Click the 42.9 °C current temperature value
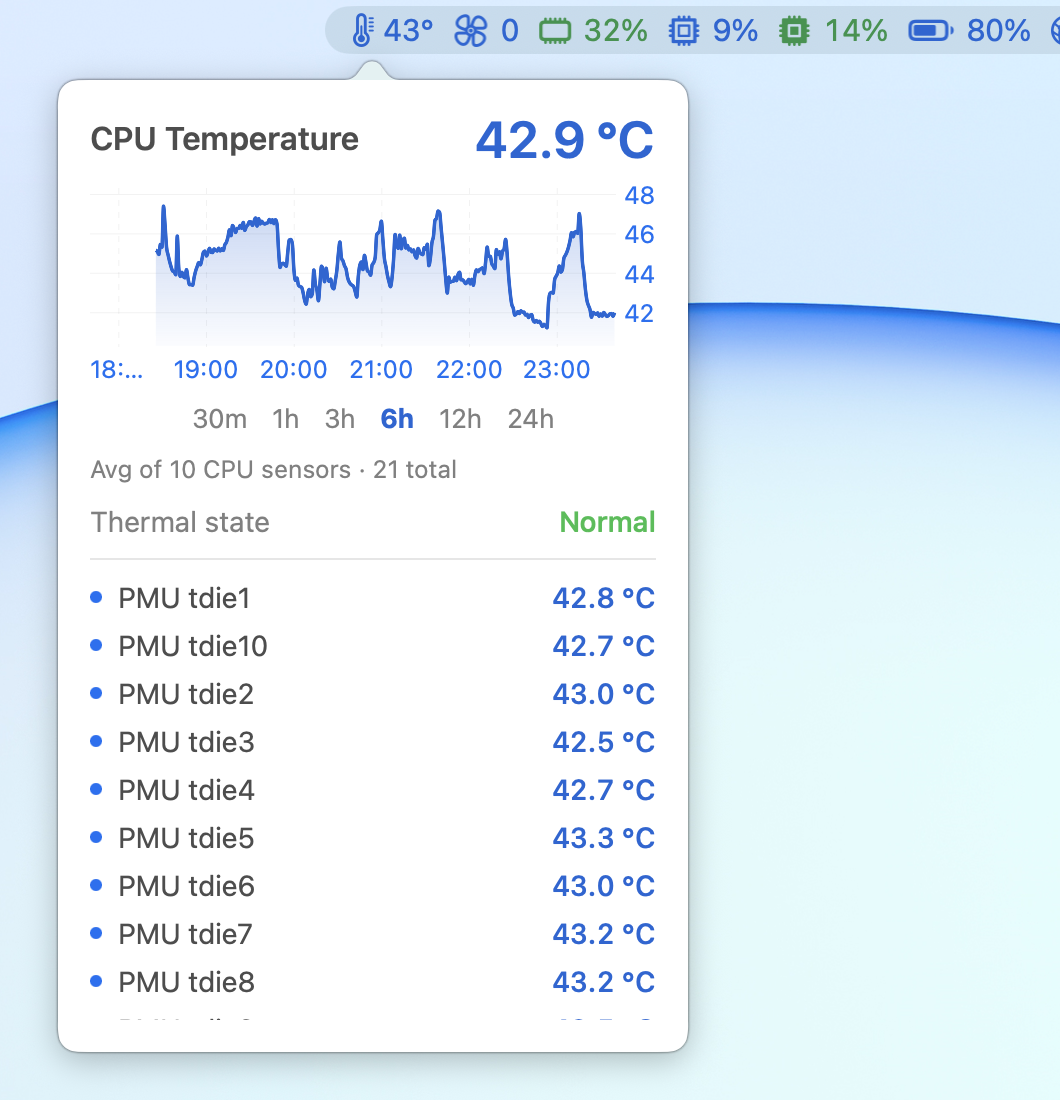 tap(565, 140)
